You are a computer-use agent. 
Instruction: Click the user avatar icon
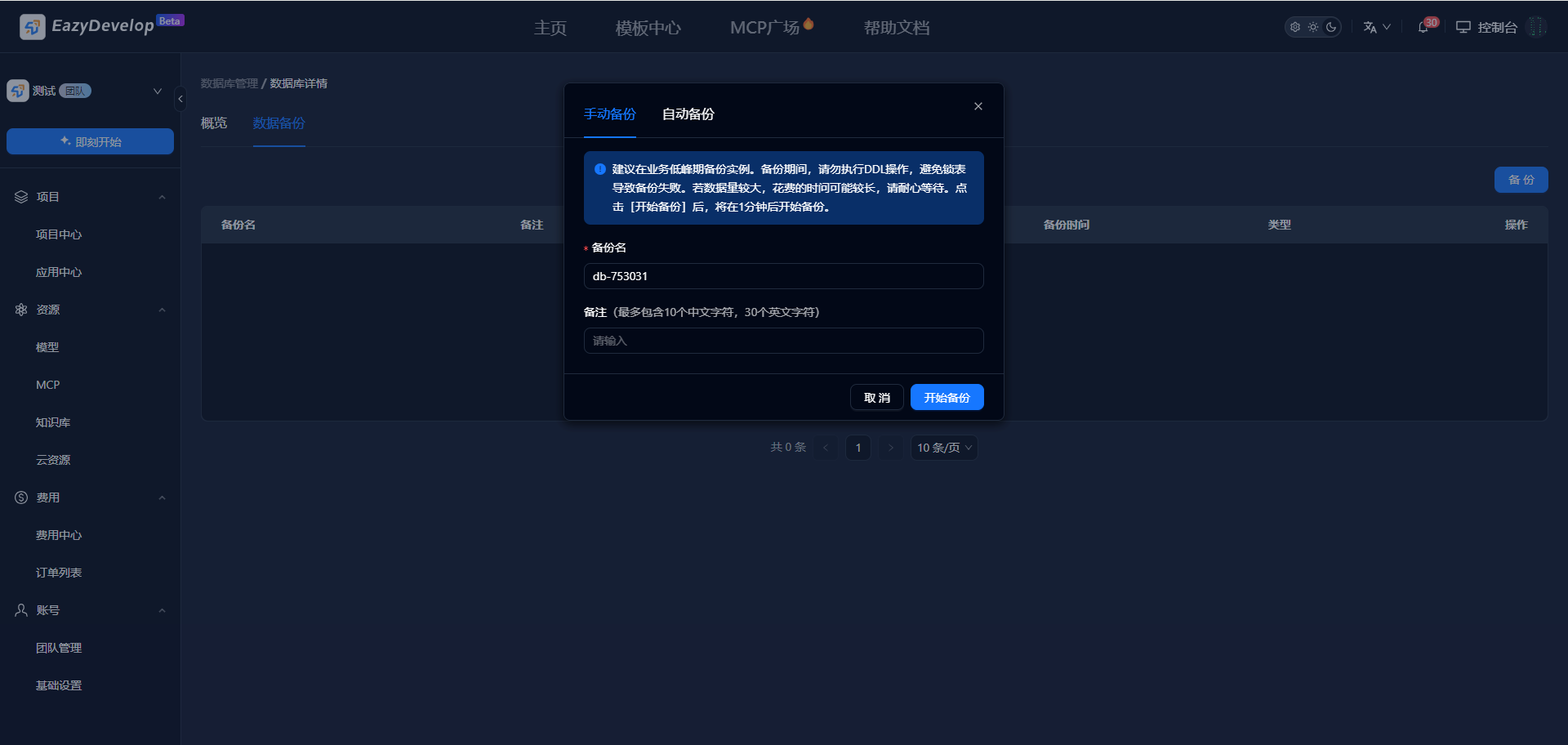click(1536, 27)
